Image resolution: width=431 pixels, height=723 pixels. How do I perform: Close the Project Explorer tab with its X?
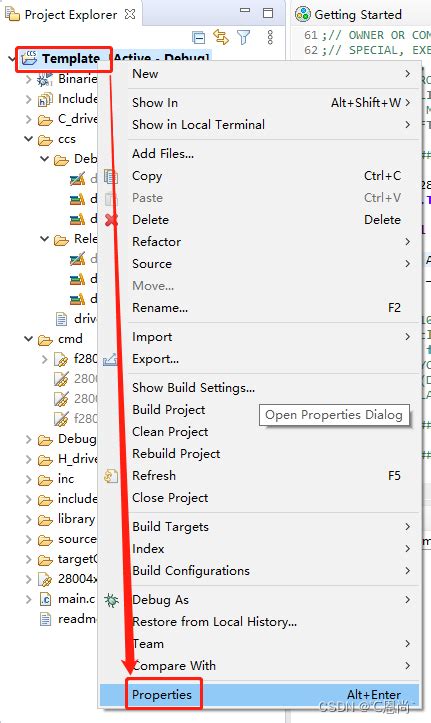click(x=130, y=14)
